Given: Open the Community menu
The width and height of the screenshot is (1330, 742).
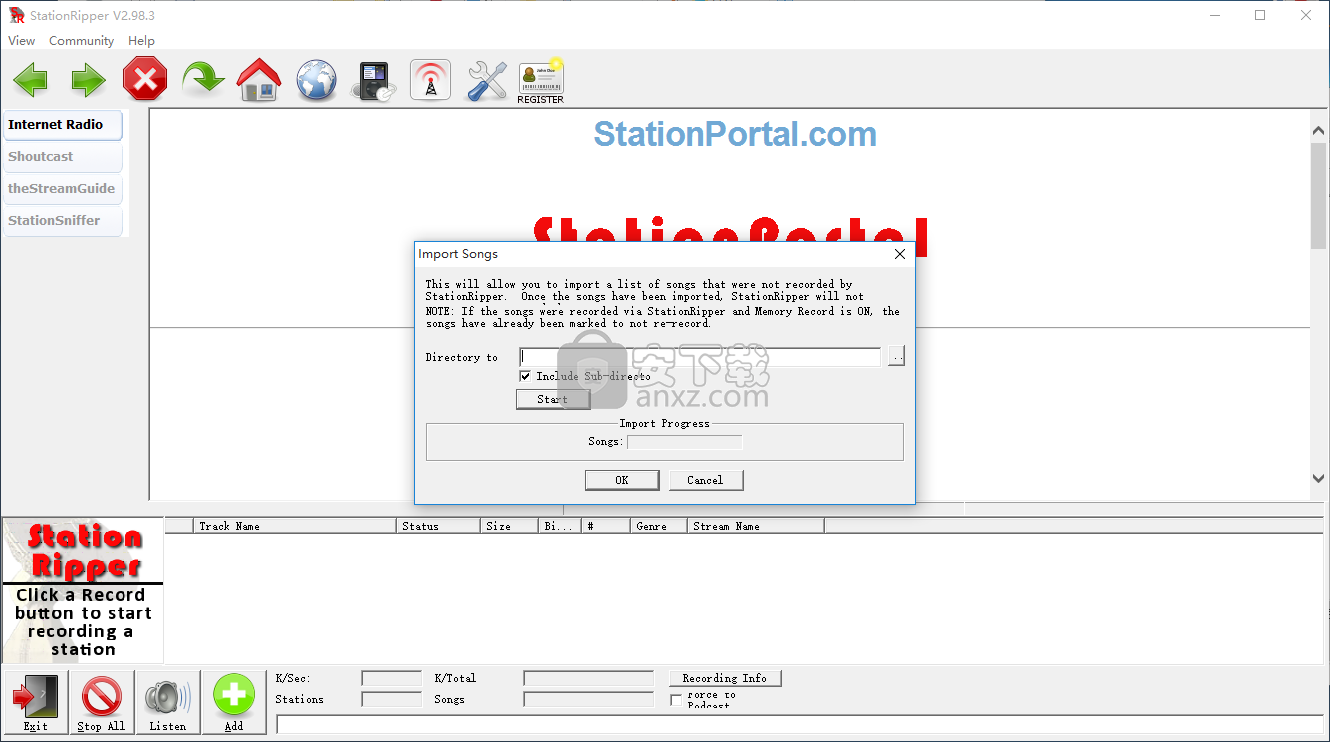Looking at the screenshot, I should coord(82,41).
